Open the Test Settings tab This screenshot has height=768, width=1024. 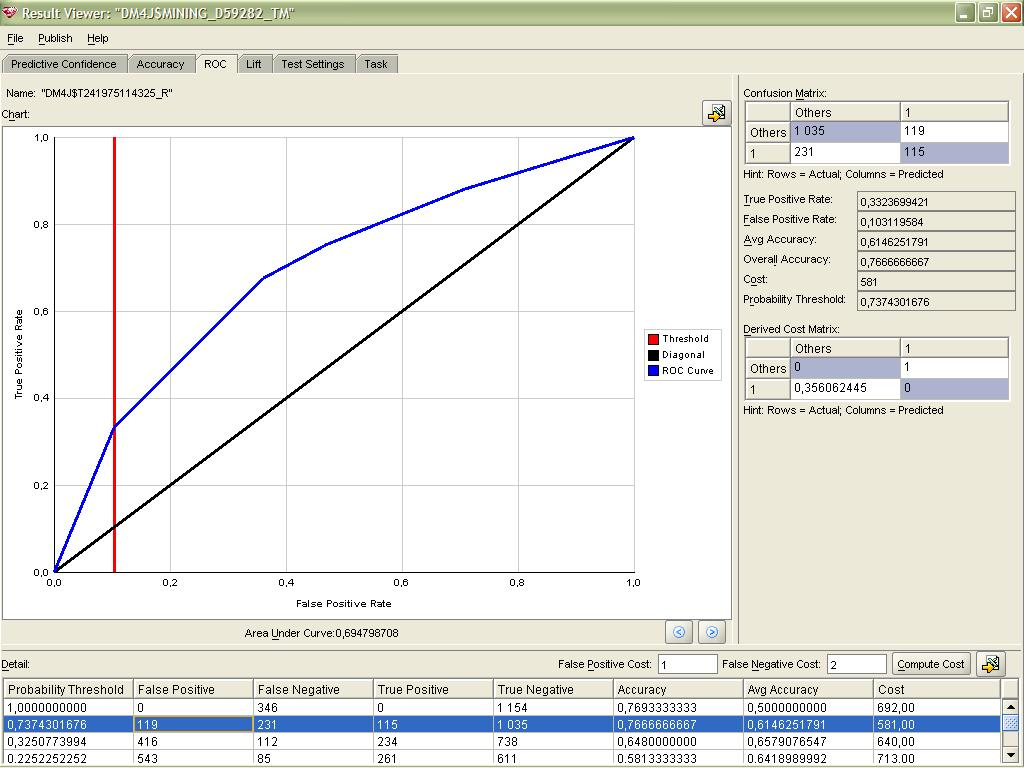(312, 64)
